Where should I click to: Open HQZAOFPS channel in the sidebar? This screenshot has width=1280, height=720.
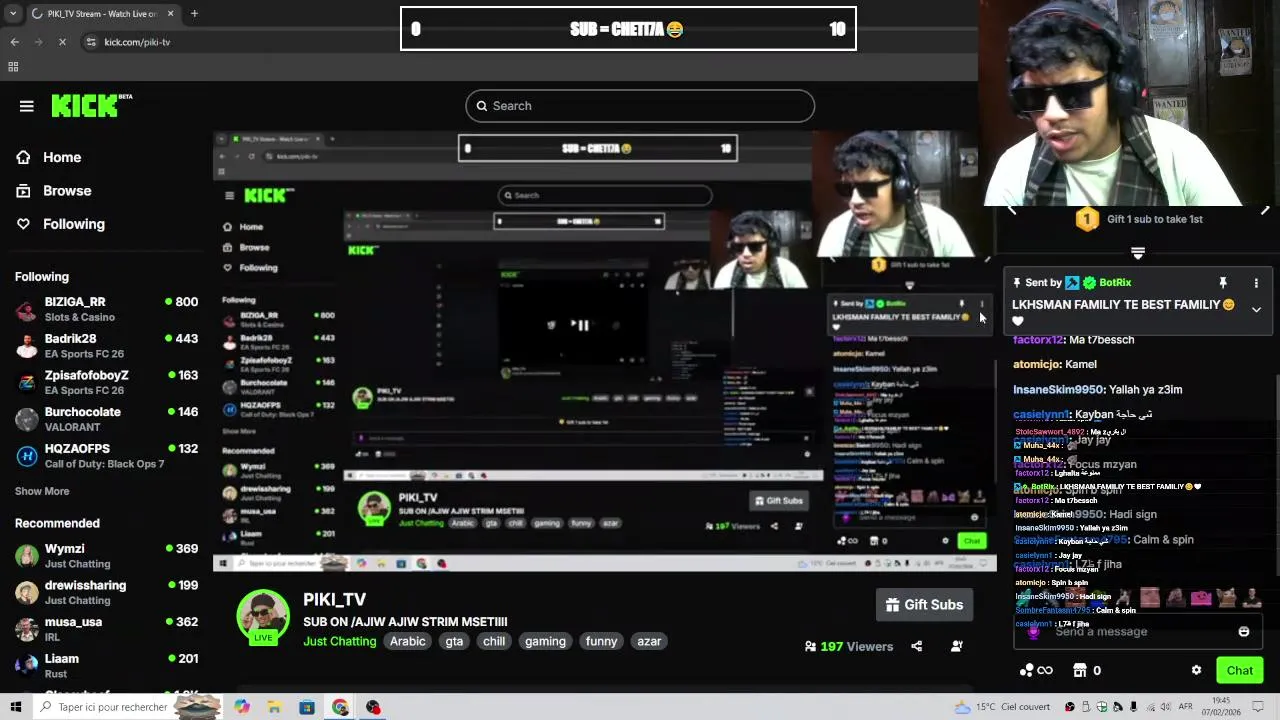click(106, 456)
